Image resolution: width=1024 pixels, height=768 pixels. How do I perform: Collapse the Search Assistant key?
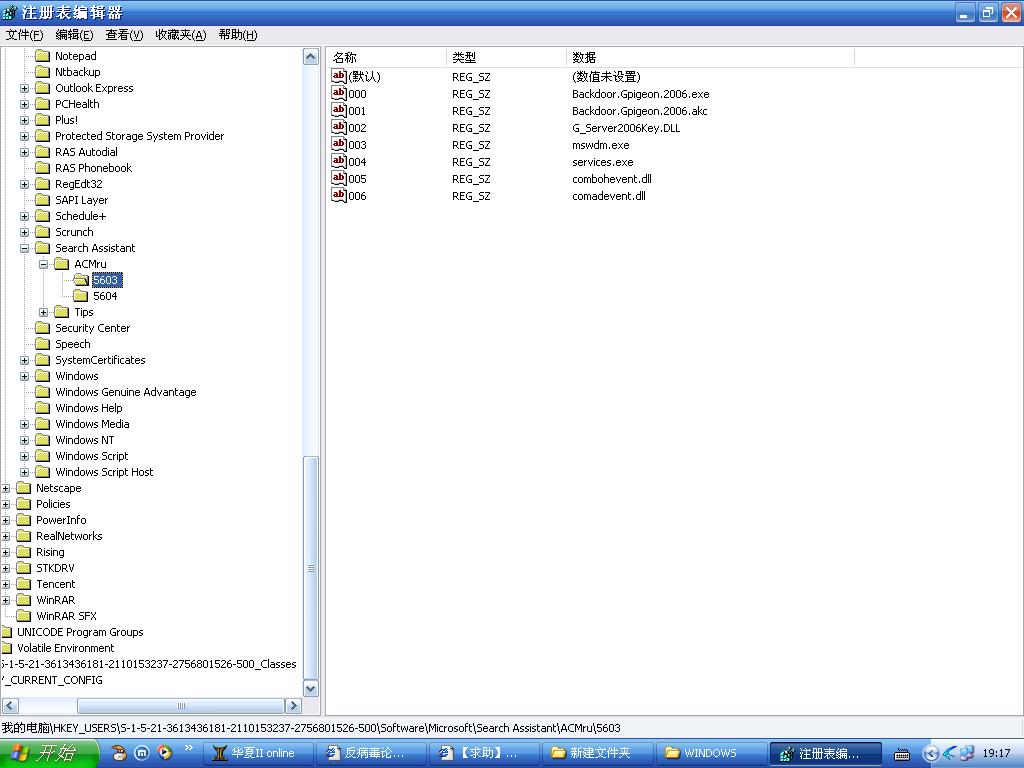point(24,248)
